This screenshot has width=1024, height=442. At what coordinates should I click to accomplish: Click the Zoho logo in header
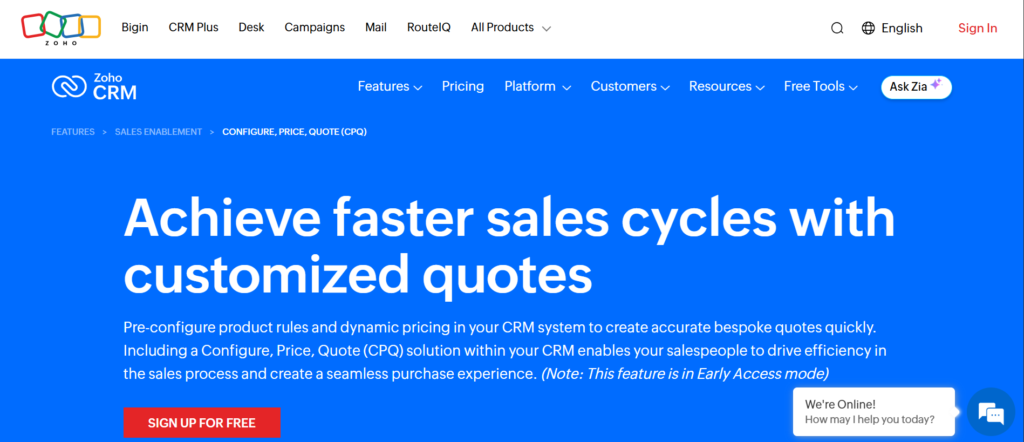tap(60, 28)
